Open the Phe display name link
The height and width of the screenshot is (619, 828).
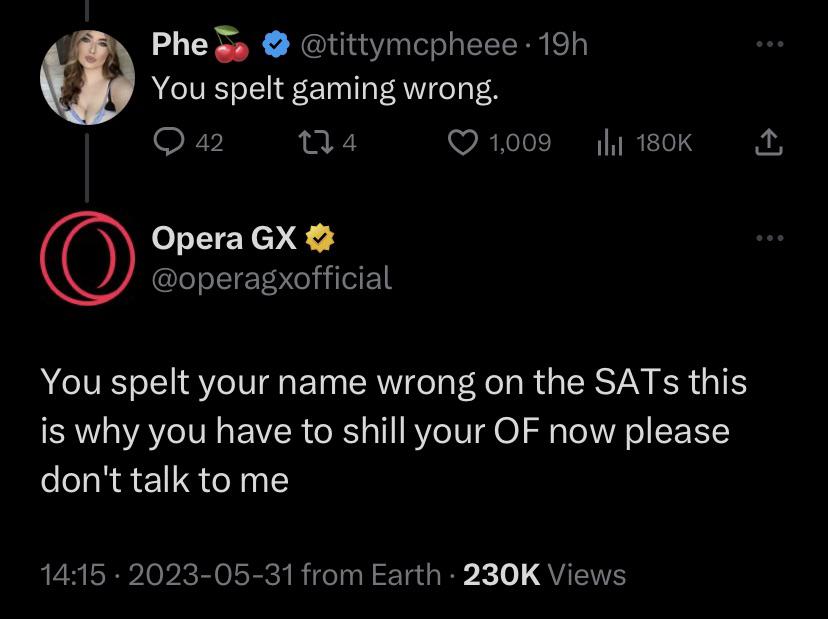click(x=180, y=44)
